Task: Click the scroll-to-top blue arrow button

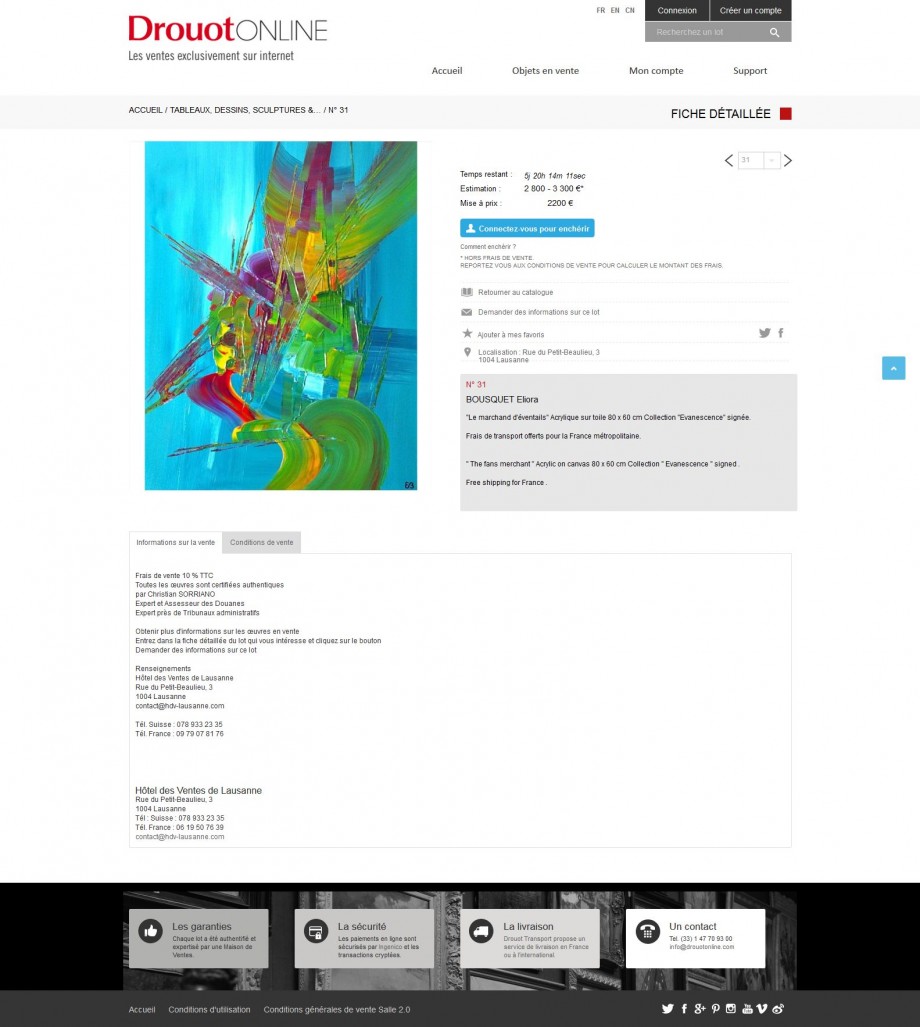Action: tap(893, 368)
